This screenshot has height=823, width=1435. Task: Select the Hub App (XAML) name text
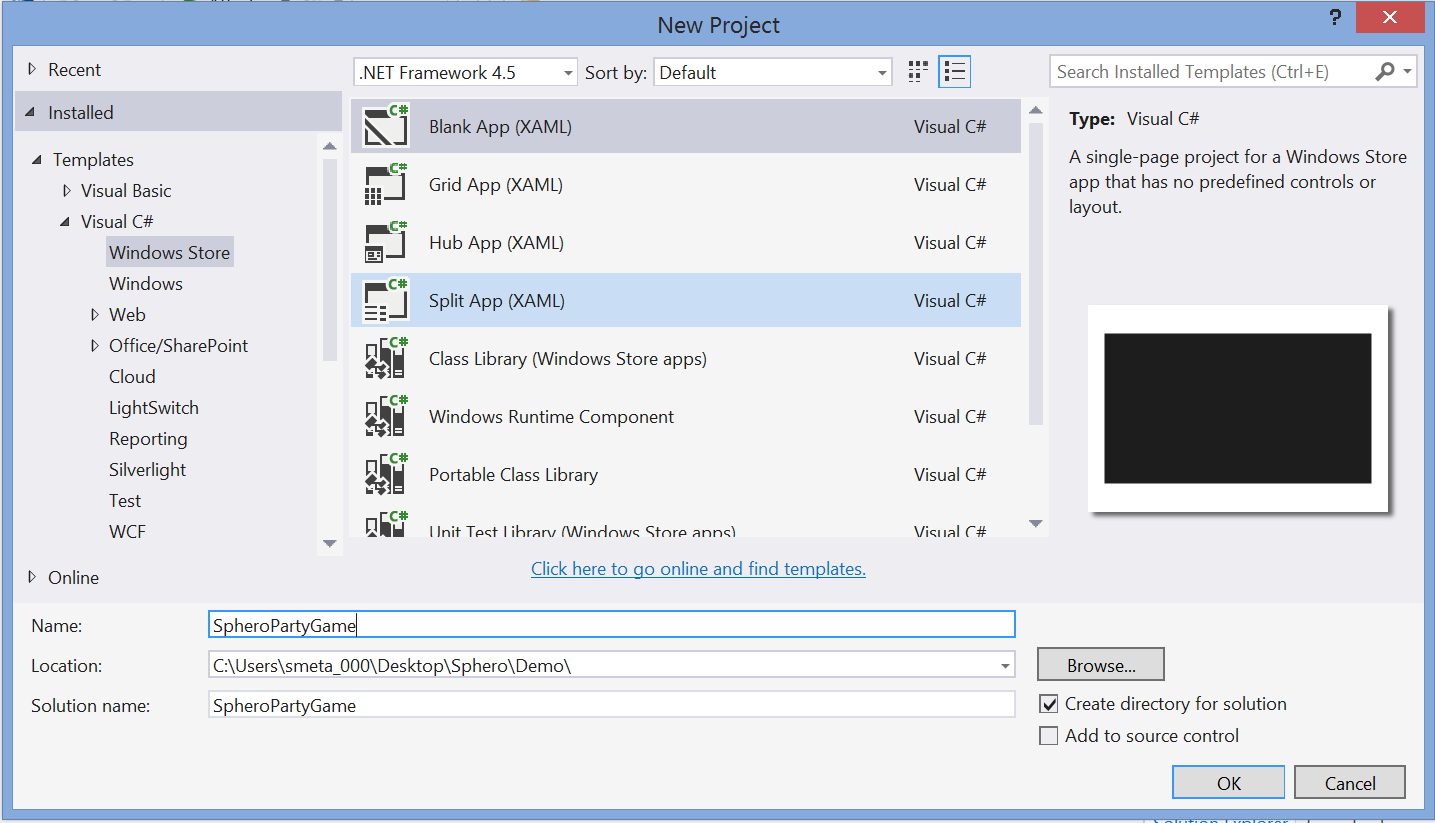point(496,243)
